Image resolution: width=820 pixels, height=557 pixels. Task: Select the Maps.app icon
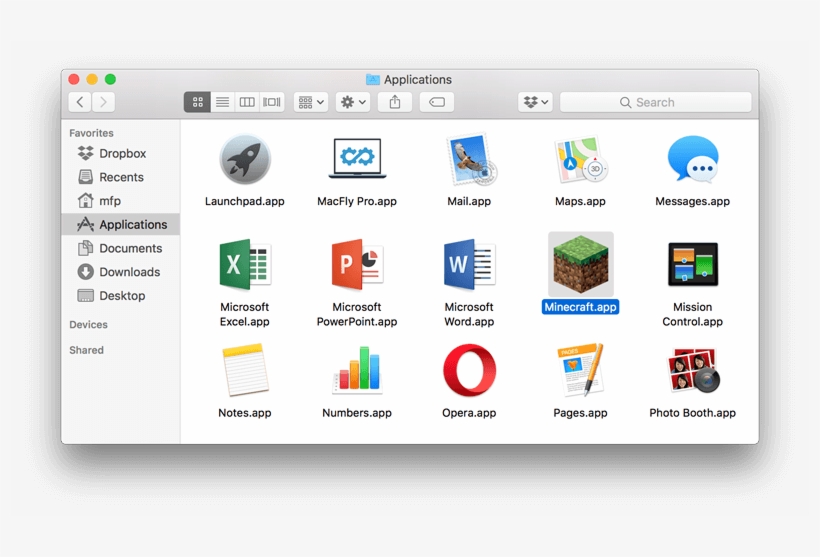580,160
